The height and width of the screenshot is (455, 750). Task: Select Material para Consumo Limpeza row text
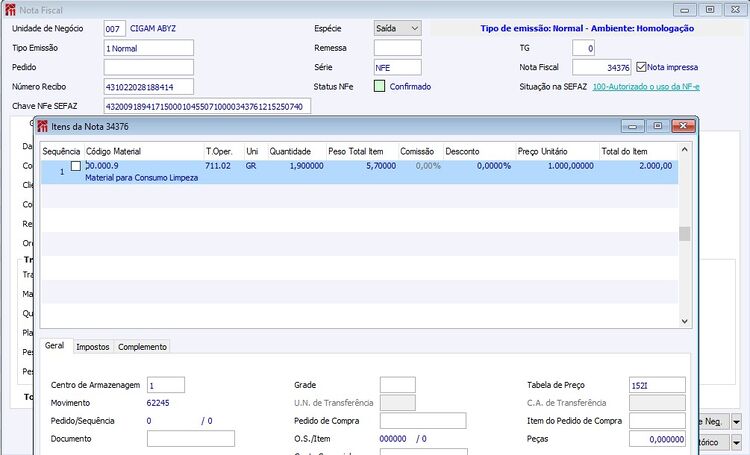142,178
